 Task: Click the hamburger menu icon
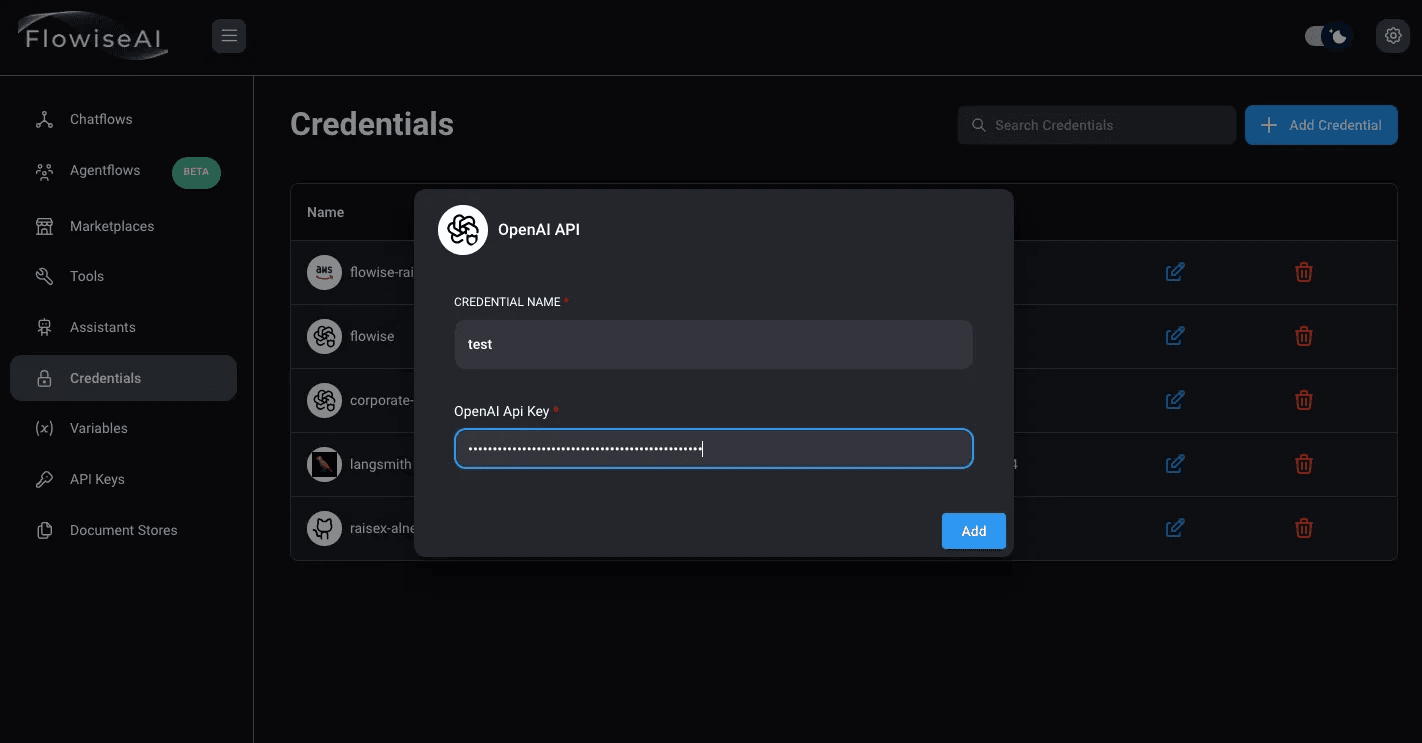coord(229,37)
